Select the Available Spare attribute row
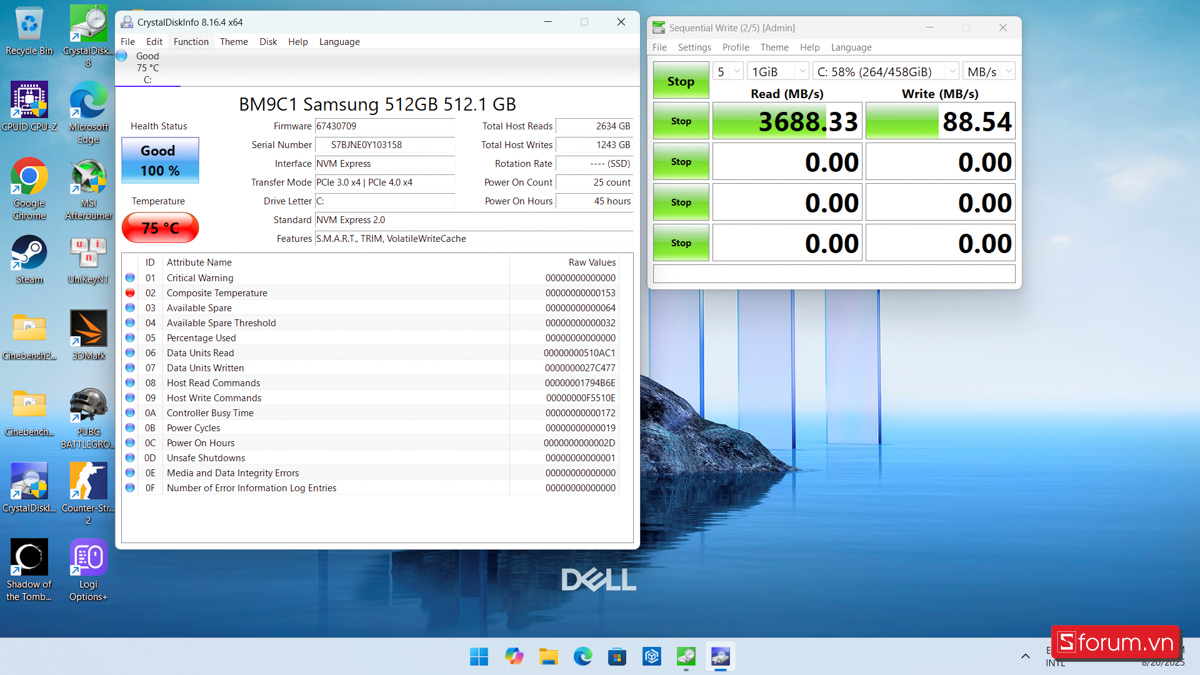1200x675 pixels. point(371,308)
